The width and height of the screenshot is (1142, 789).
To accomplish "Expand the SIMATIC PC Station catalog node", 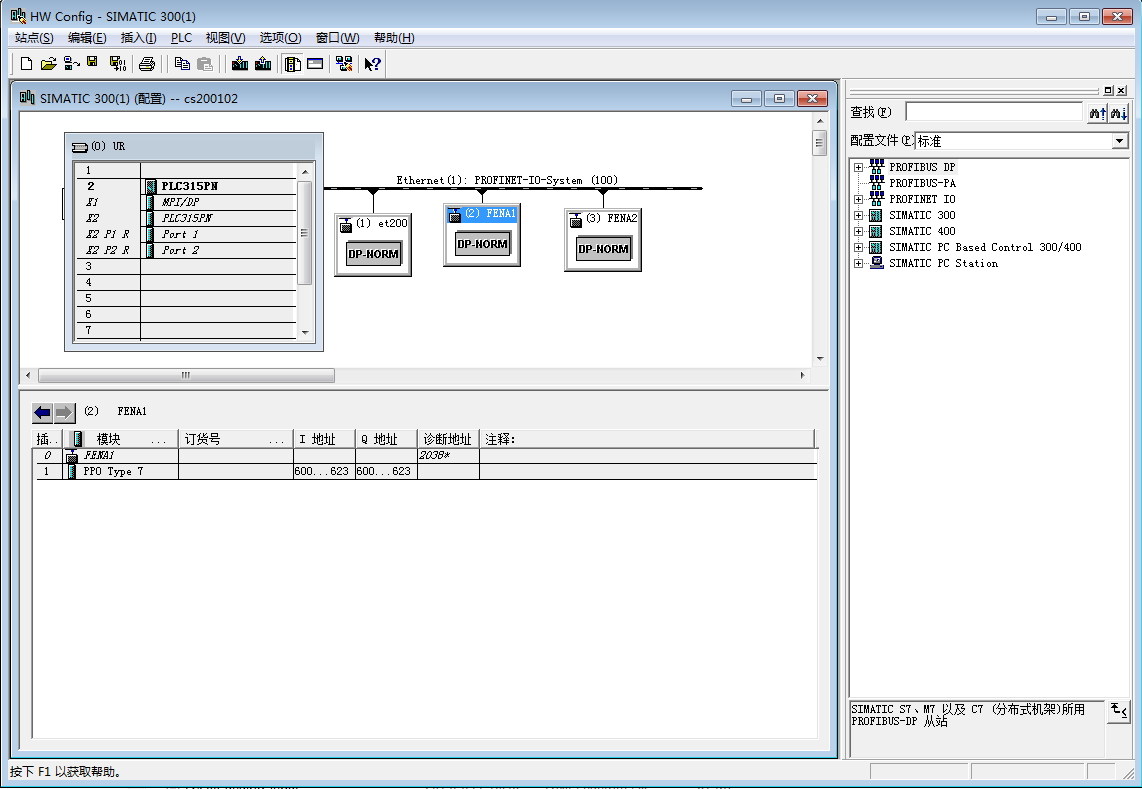I will tap(858, 264).
